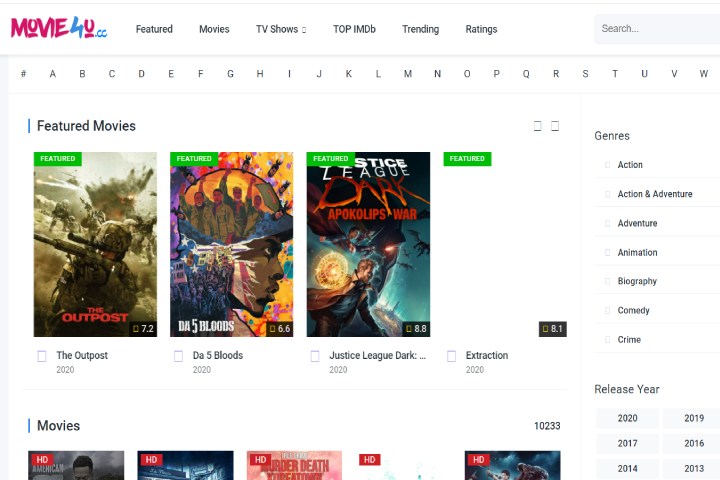Filter titles starting with letter C
Screen dimensions: 720x480
click(x=112, y=73)
